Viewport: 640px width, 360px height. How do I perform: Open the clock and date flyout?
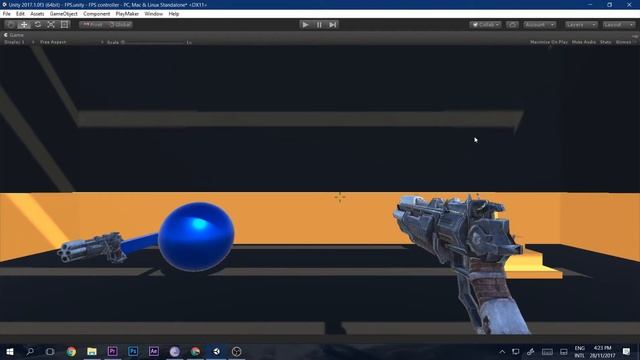coord(602,351)
